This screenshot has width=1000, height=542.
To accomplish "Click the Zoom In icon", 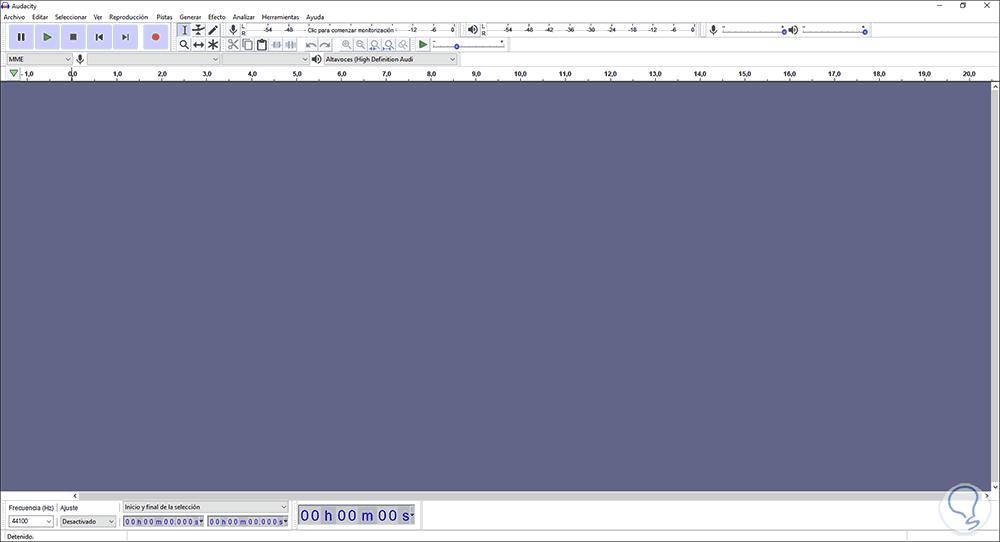I will pyautogui.click(x=346, y=45).
